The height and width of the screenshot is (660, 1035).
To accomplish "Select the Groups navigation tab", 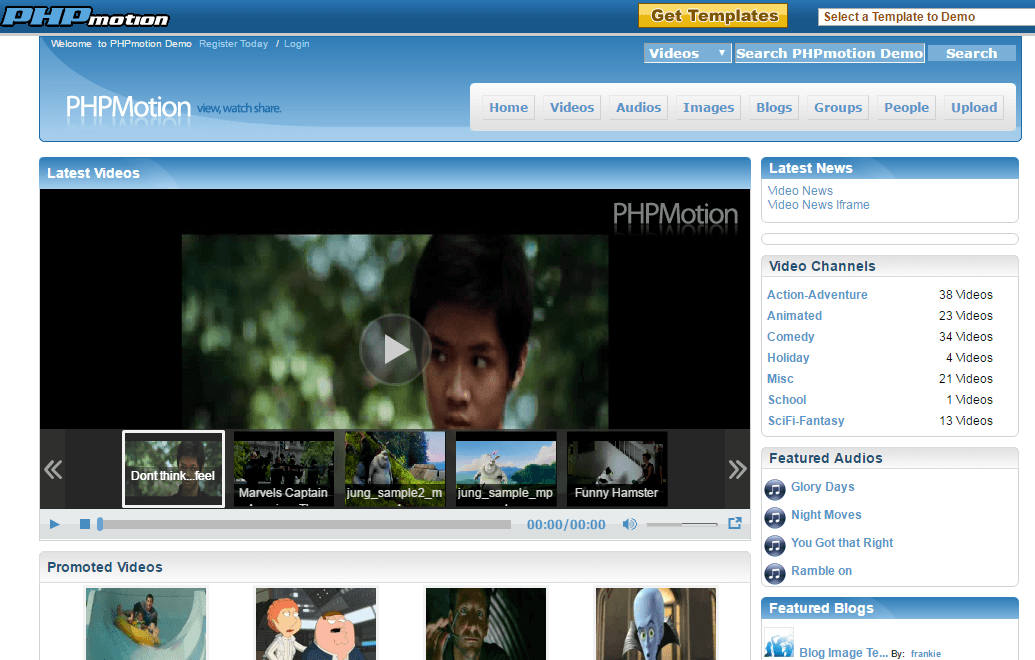I will click(x=838, y=108).
